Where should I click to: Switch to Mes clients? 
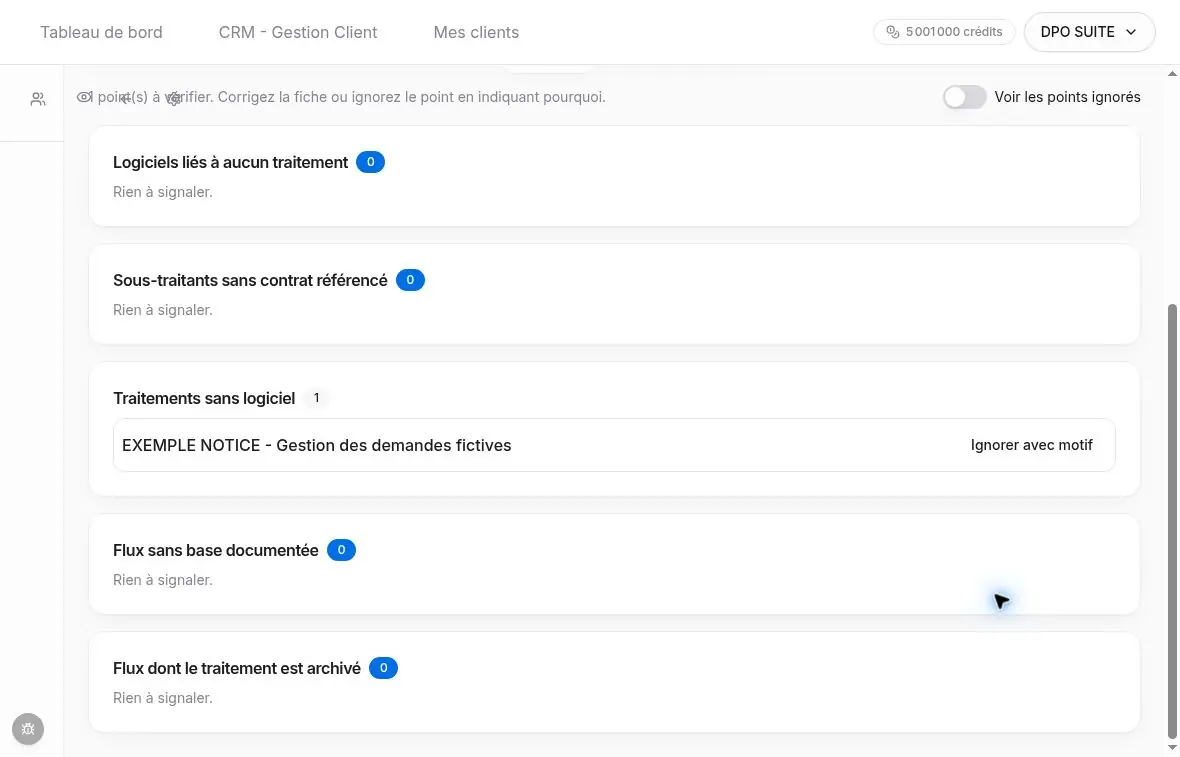476,32
